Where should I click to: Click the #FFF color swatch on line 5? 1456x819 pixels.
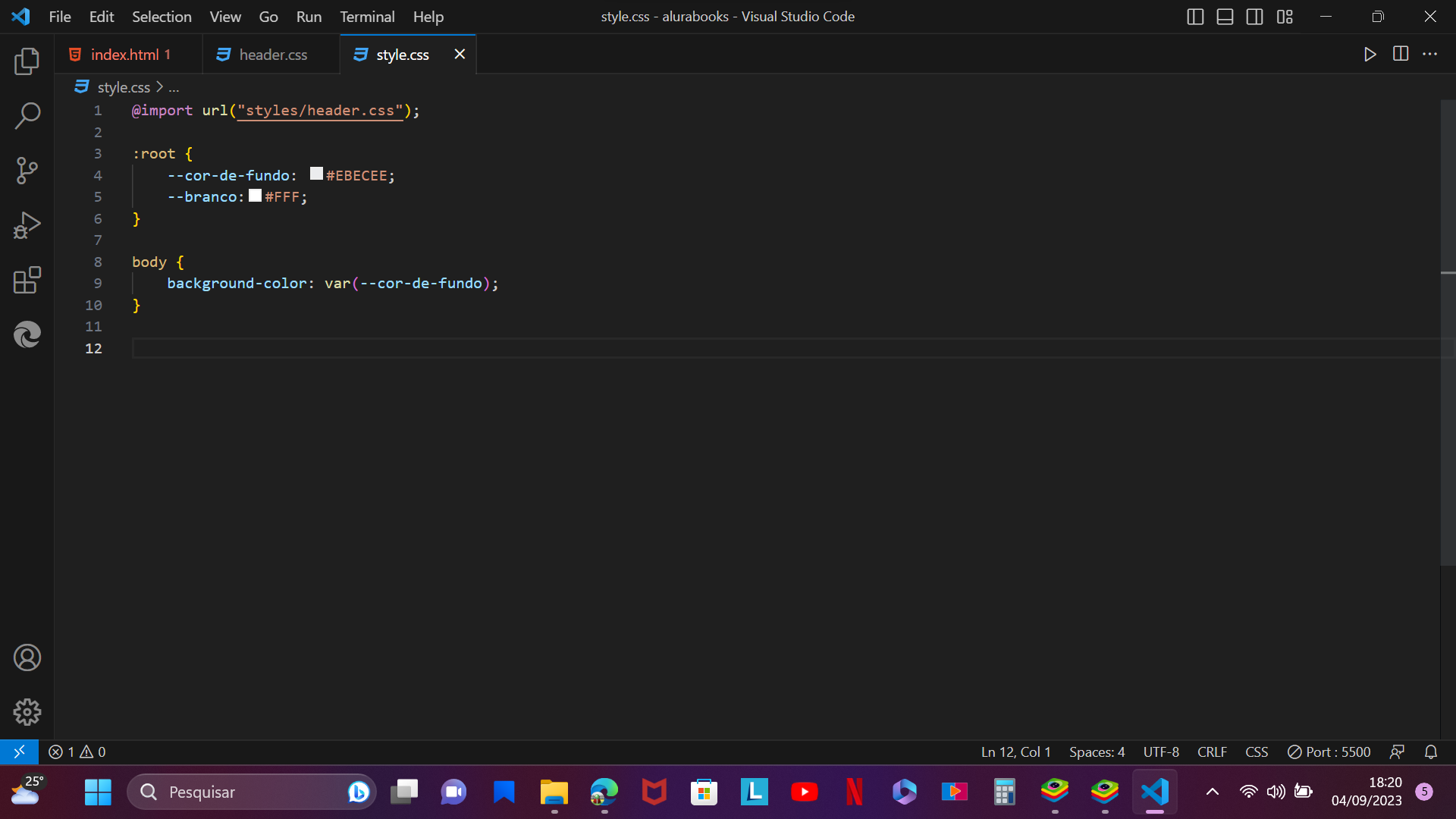coord(256,196)
